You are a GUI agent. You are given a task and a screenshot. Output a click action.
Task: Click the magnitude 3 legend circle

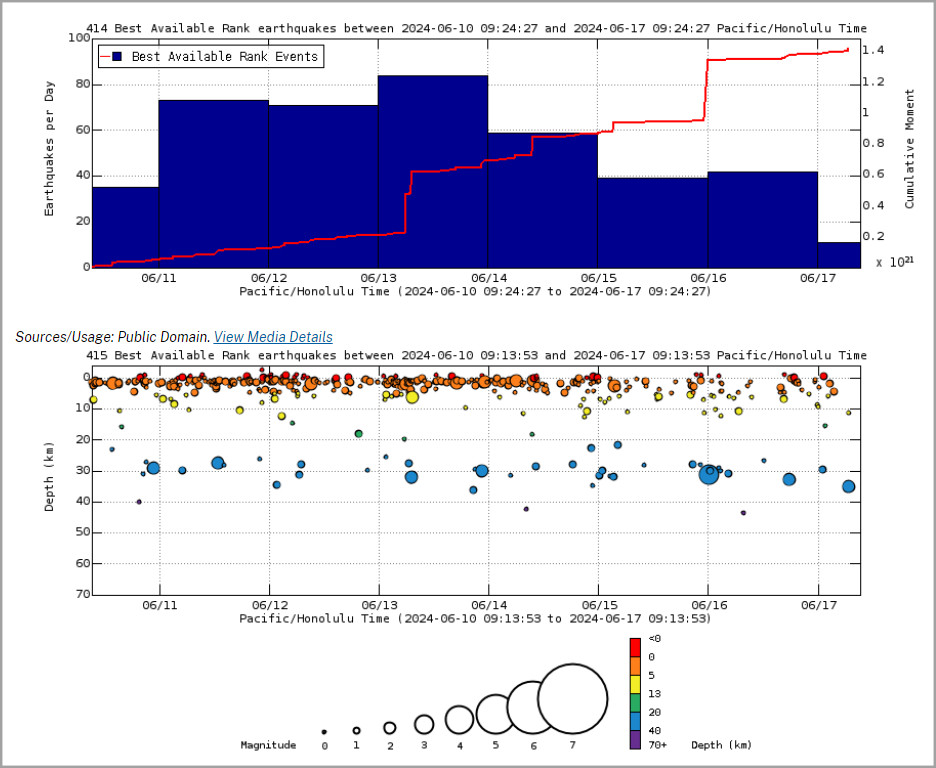click(x=424, y=724)
